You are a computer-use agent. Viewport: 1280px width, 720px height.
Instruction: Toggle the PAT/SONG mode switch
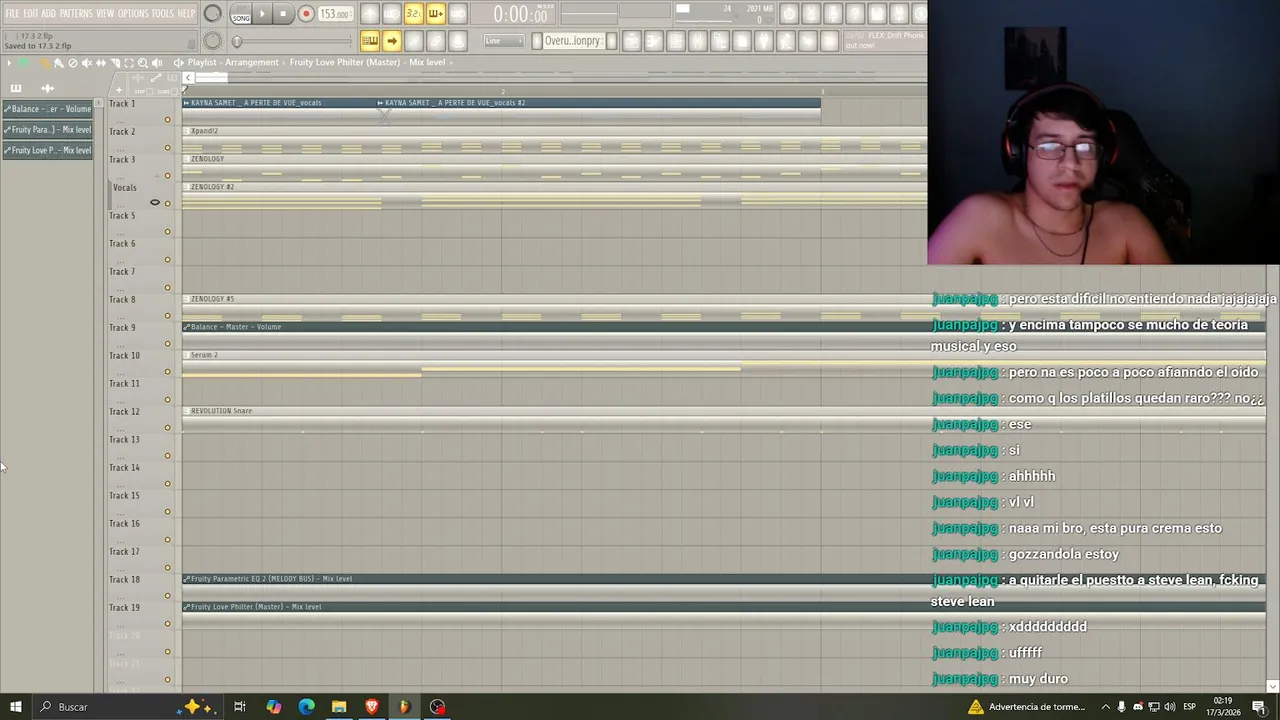point(241,14)
